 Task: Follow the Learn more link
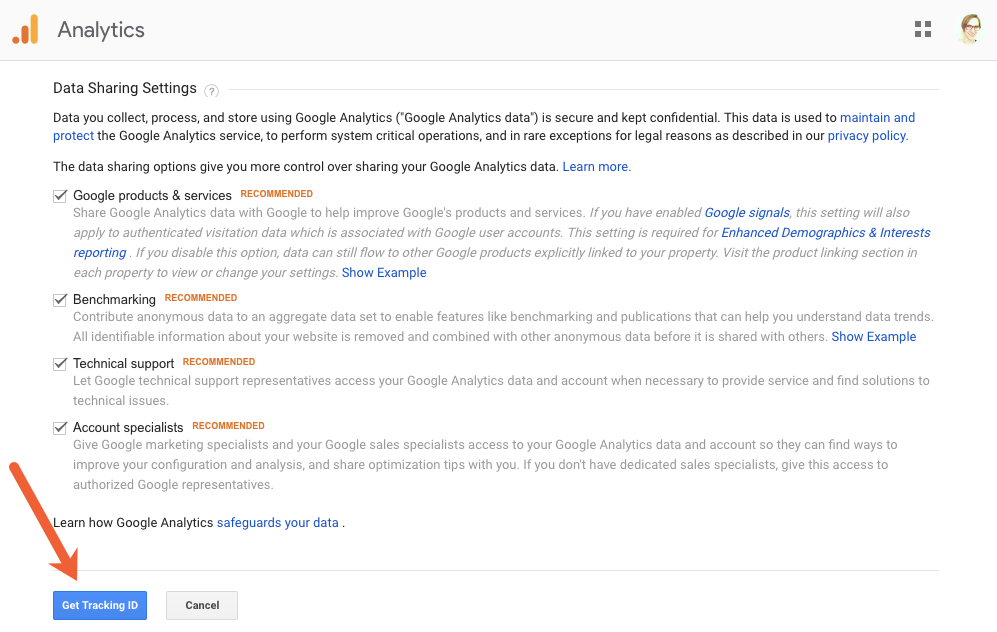[596, 167]
